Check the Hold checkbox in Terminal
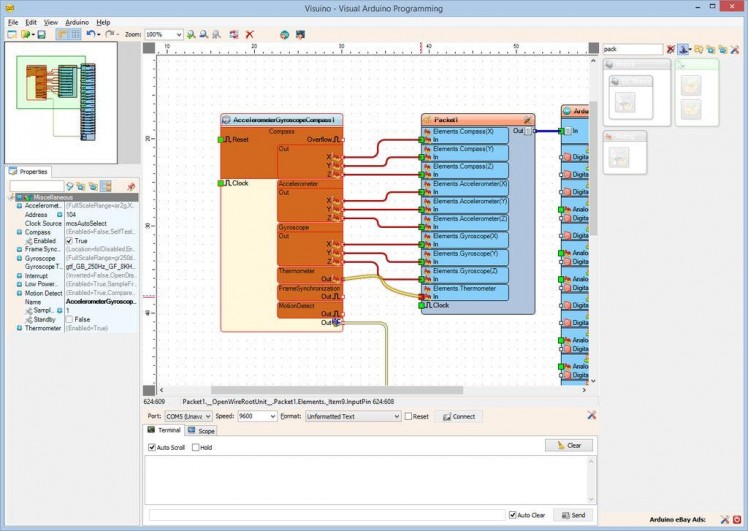The image size is (748, 531). [x=196, y=447]
